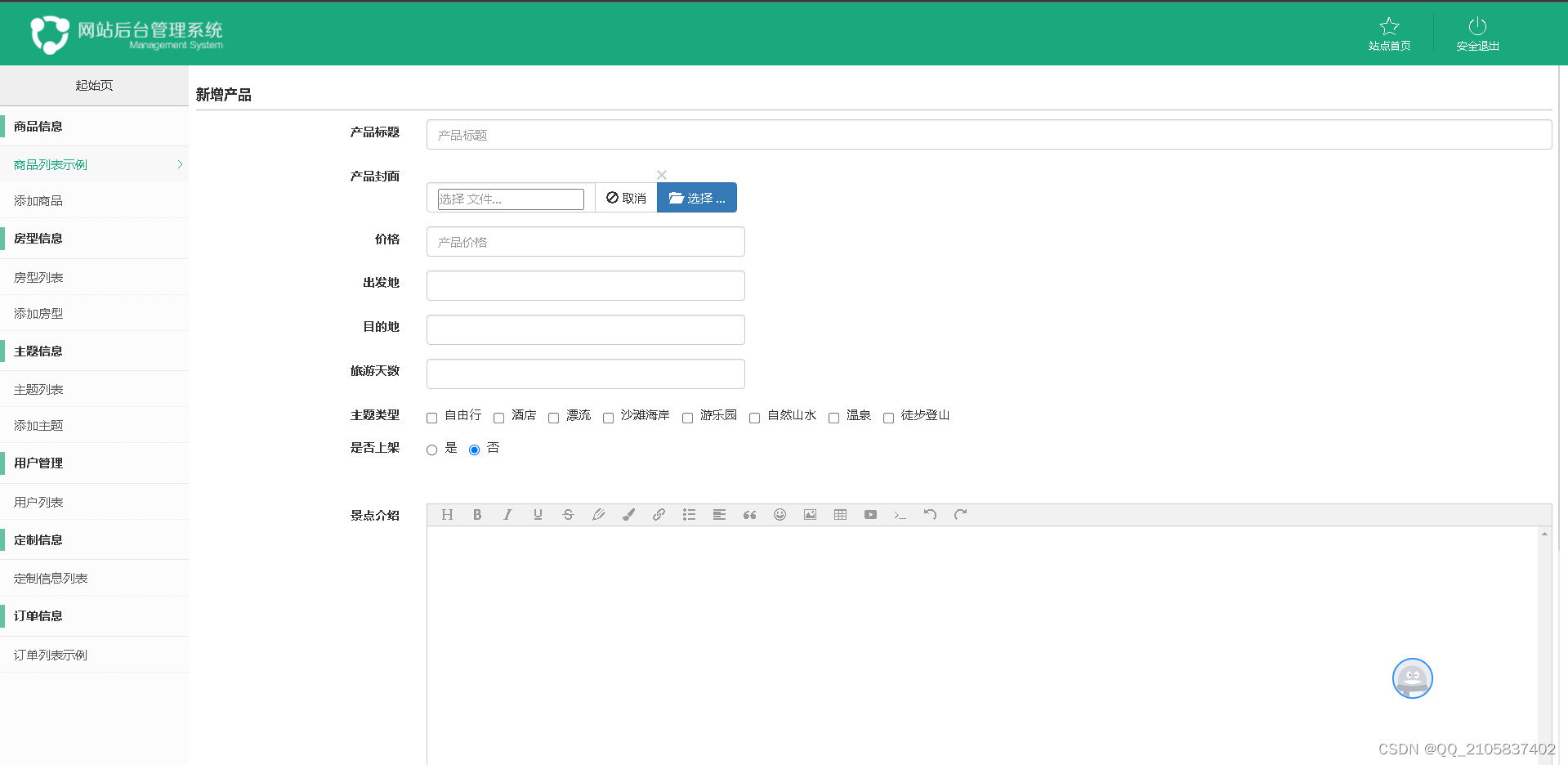The image size is (1568, 765).
Task: Select the eraser clear-format icon
Action: (598, 515)
